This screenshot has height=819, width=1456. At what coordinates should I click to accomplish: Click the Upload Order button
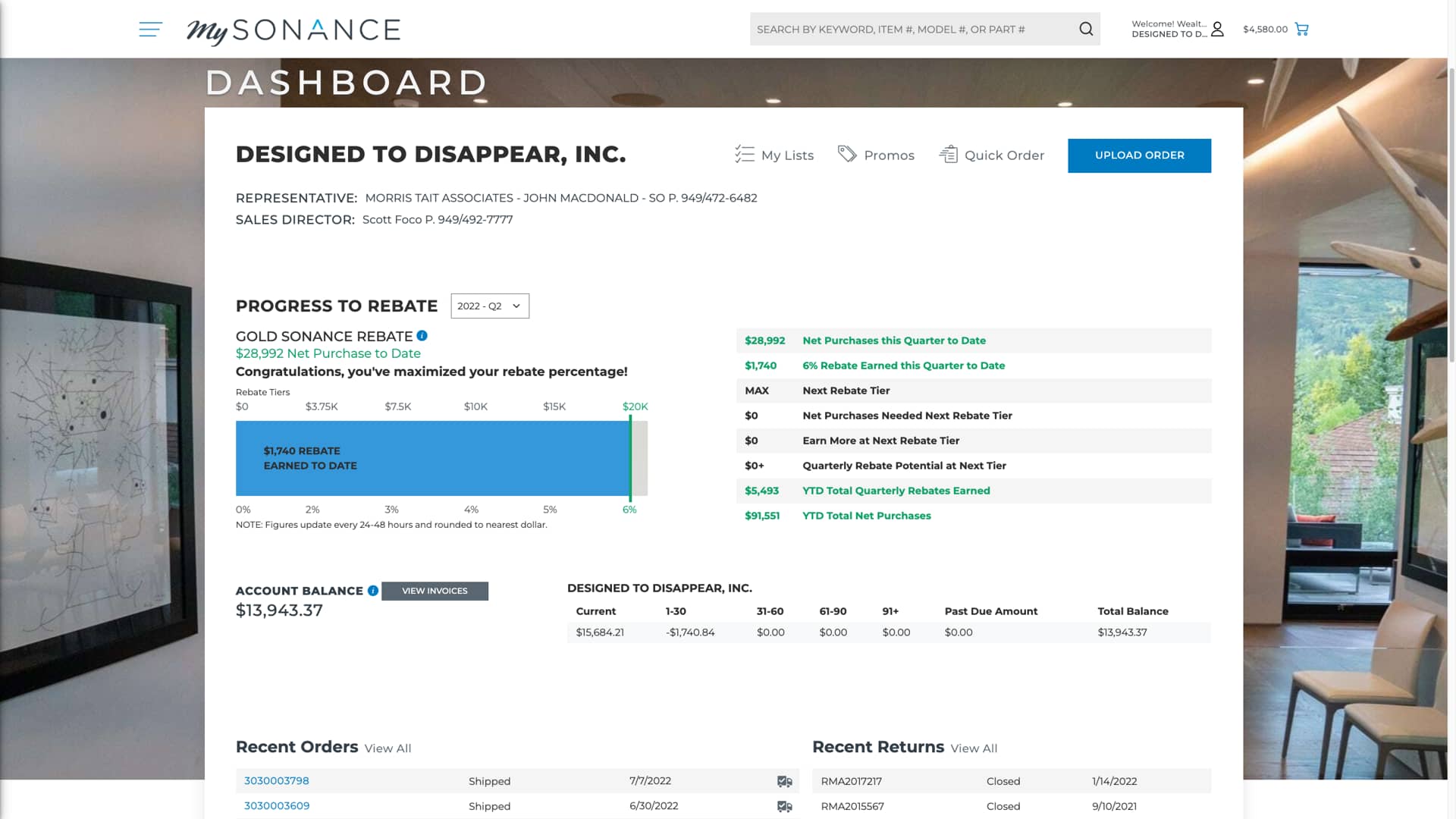1139,155
